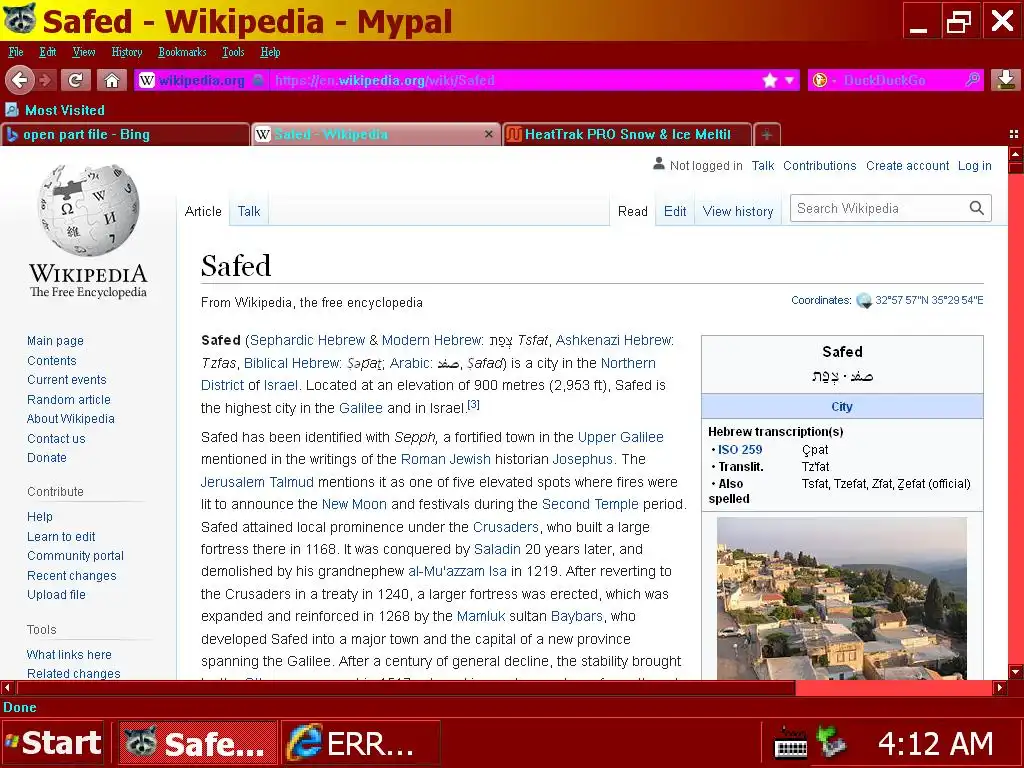Viewport: 1024px width, 768px height.
Task: Open the Edit tab of the article
Action: coord(675,211)
